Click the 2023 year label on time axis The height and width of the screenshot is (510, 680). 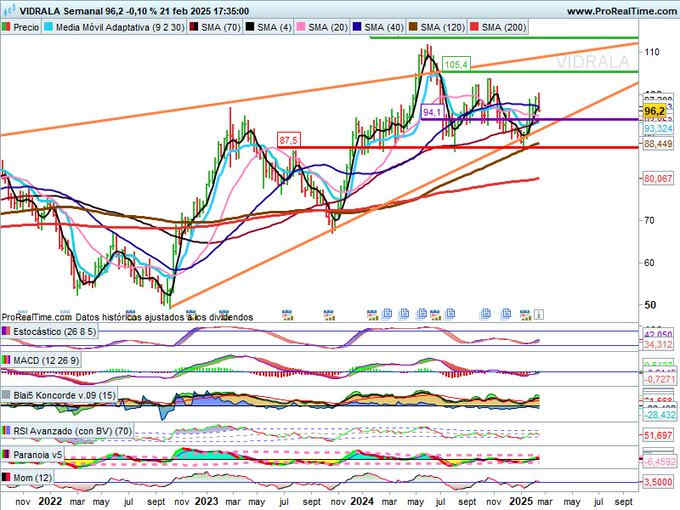(206, 501)
